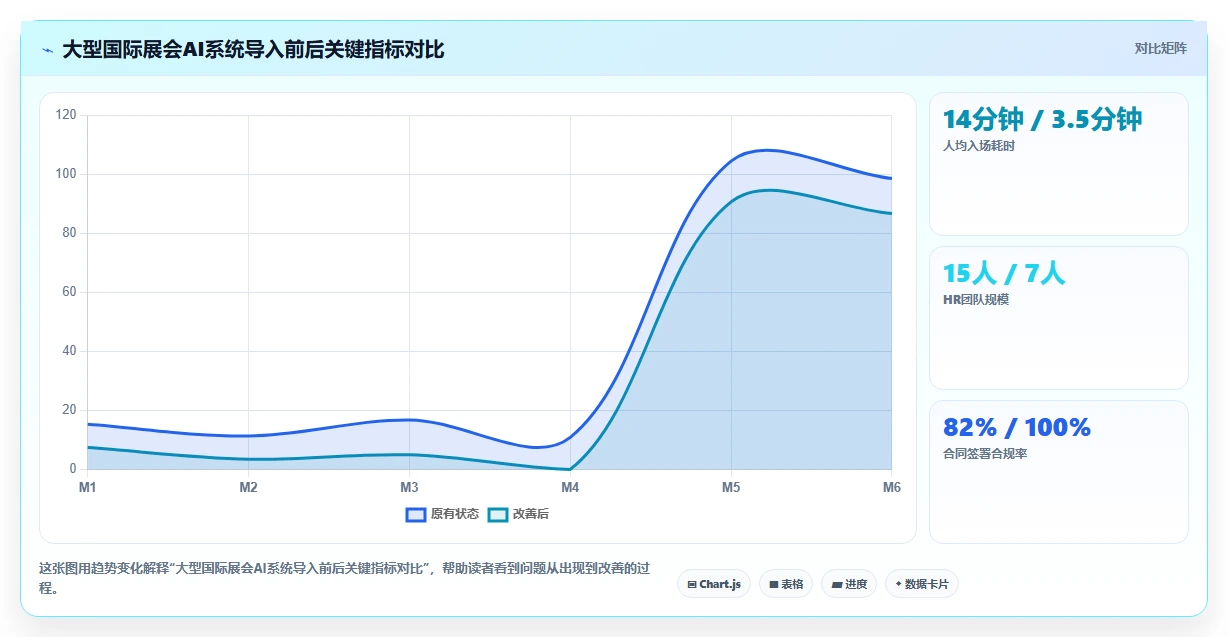Image resolution: width=1228 pixels, height=637 pixels.
Task: Click the 20 y-axis value
Action: click(69, 410)
